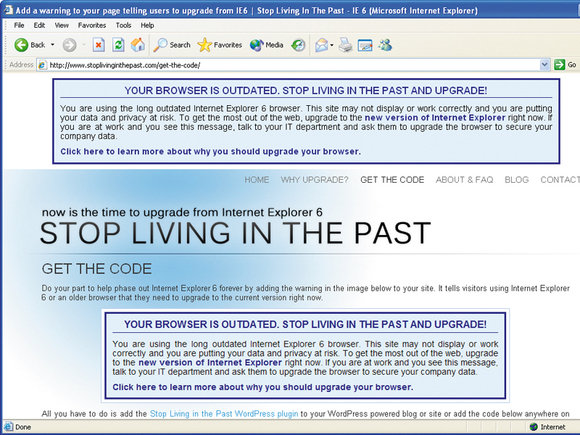The image size is (580, 435).
Task: Click the Go button beside address bar
Action: (565, 65)
